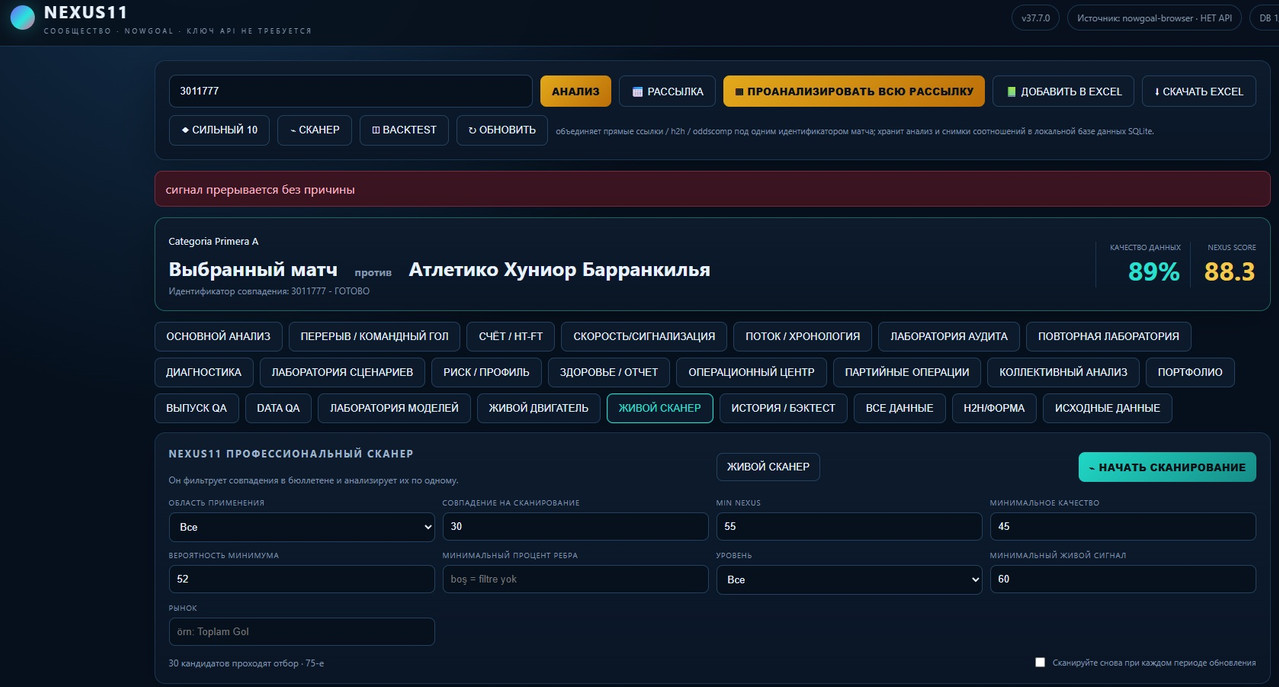Open the ОПЕРАЦИОННЫЙ ЦЕНТР tab
The image size is (1279, 687).
tap(751, 372)
